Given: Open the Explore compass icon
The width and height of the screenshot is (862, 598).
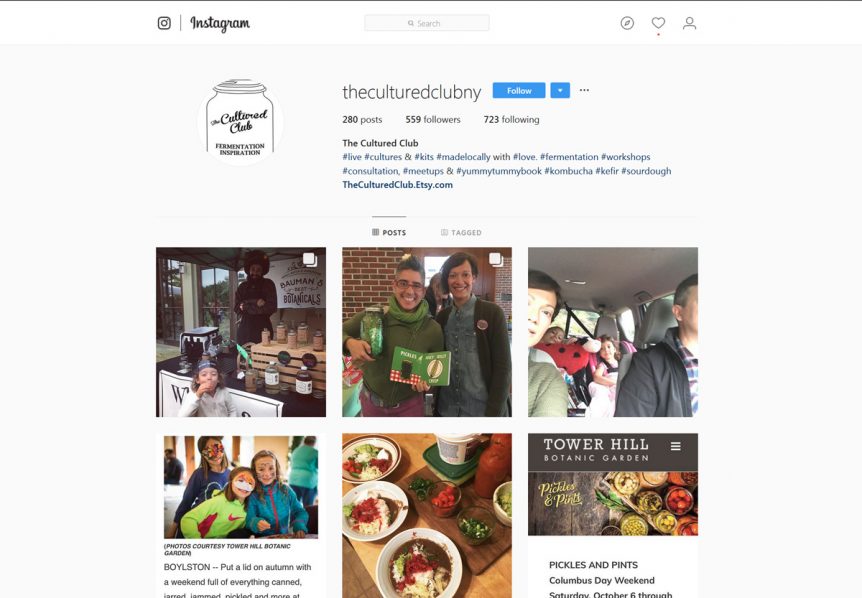Looking at the screenshot, I should coord(627,23).
